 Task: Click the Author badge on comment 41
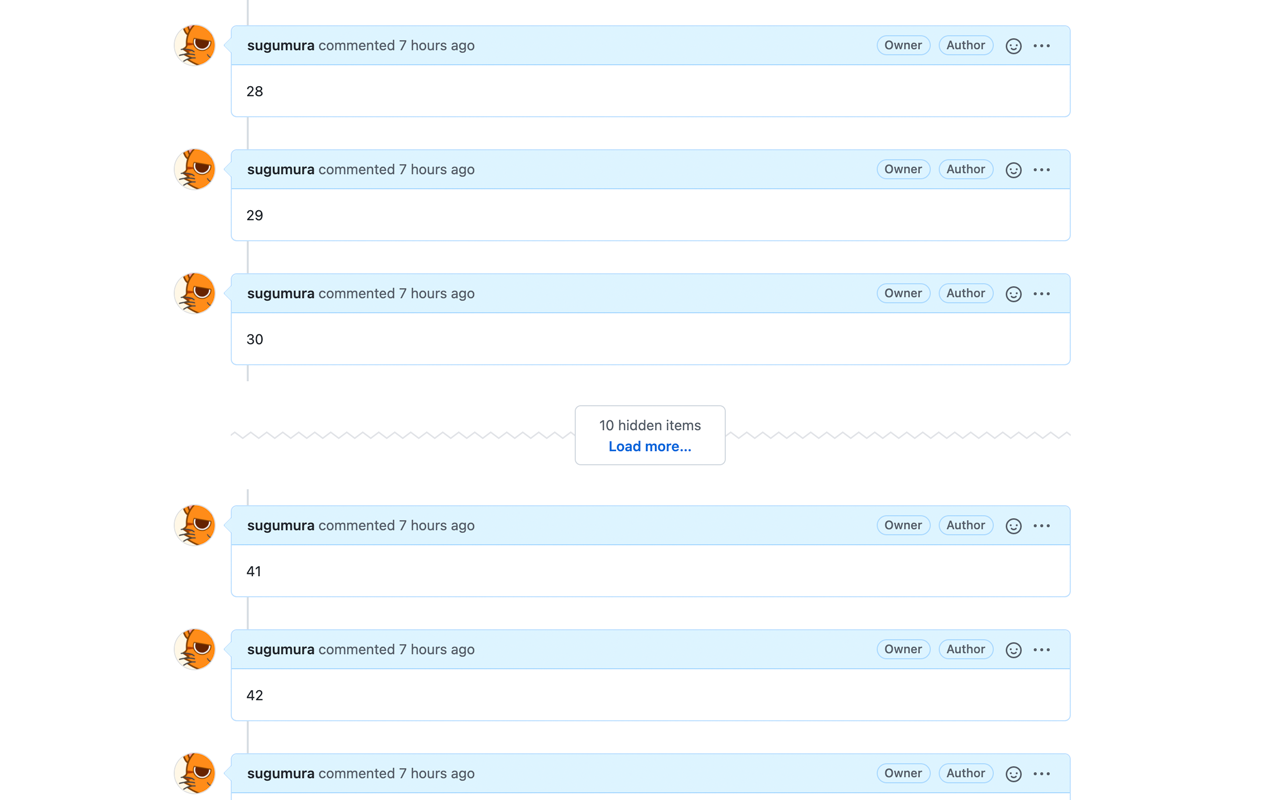[x=965, y=525]
